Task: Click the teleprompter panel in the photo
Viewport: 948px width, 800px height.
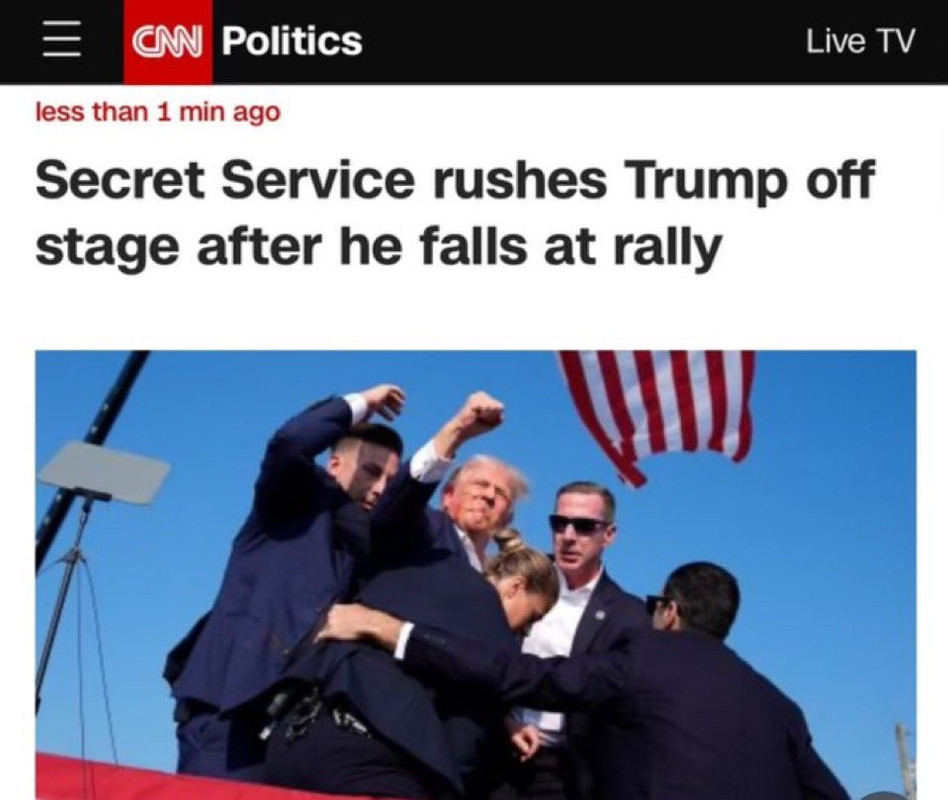Action: point(104,472)
